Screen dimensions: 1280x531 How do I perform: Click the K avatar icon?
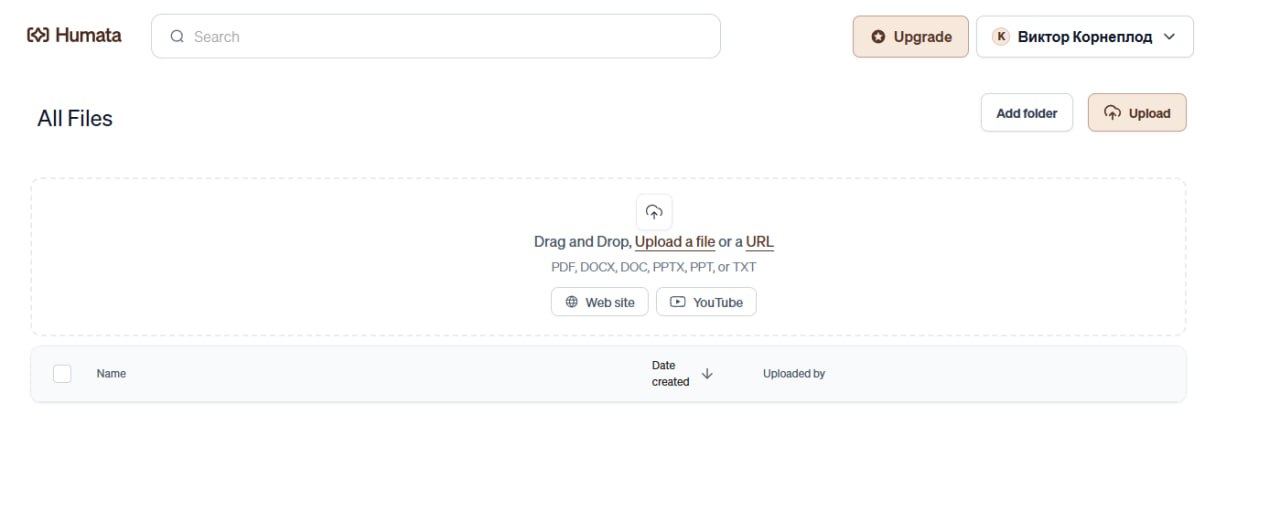pyautogui.click(x=1001, y=37)
